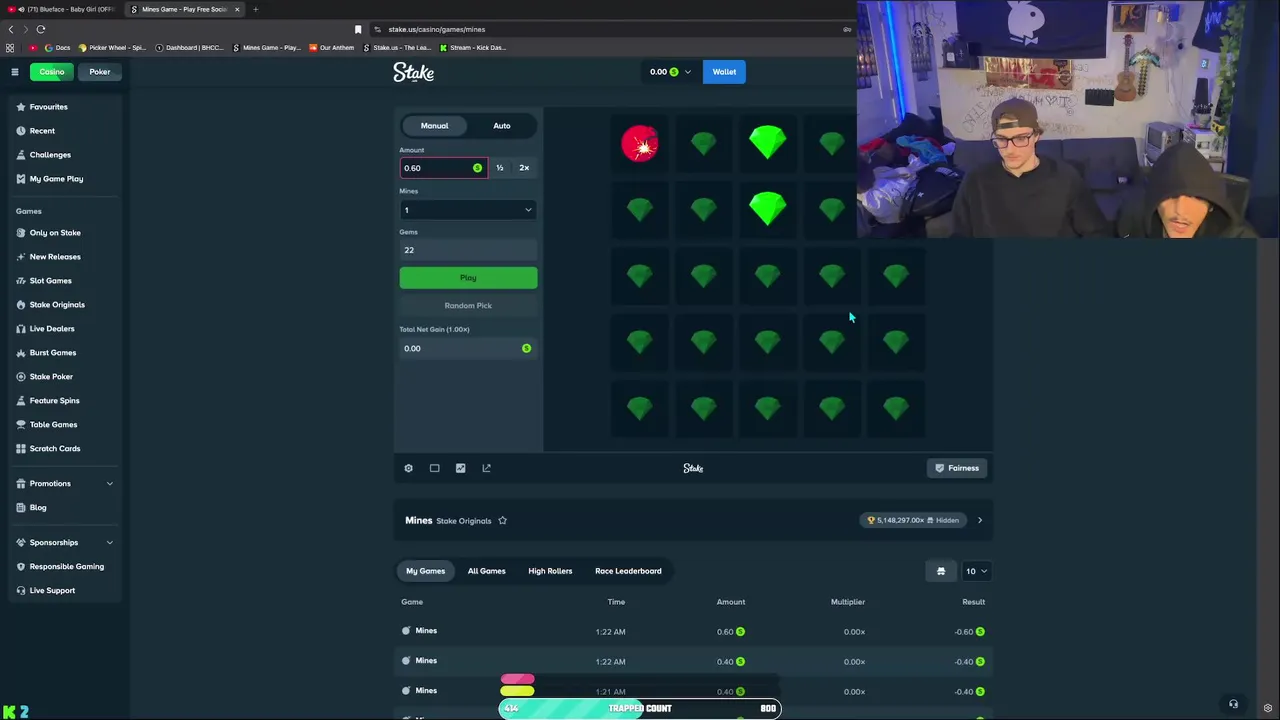Click the bright gem in the top row
1280x720 pixels.
click(x=768, y=143)
